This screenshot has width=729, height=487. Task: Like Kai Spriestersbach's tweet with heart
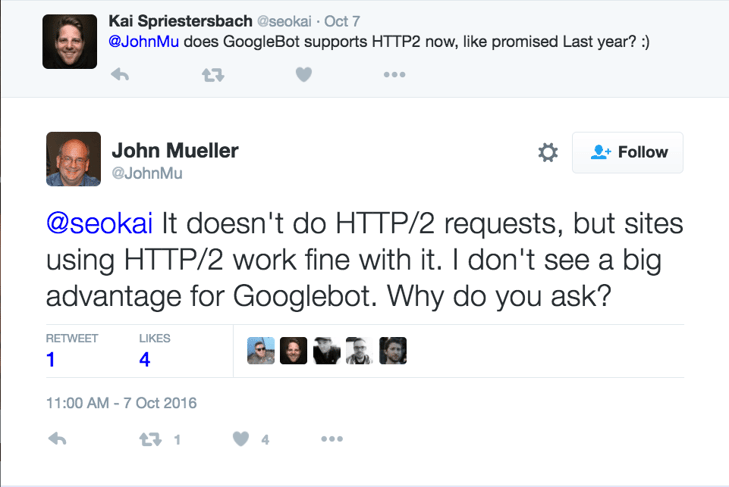pos(304,75)
